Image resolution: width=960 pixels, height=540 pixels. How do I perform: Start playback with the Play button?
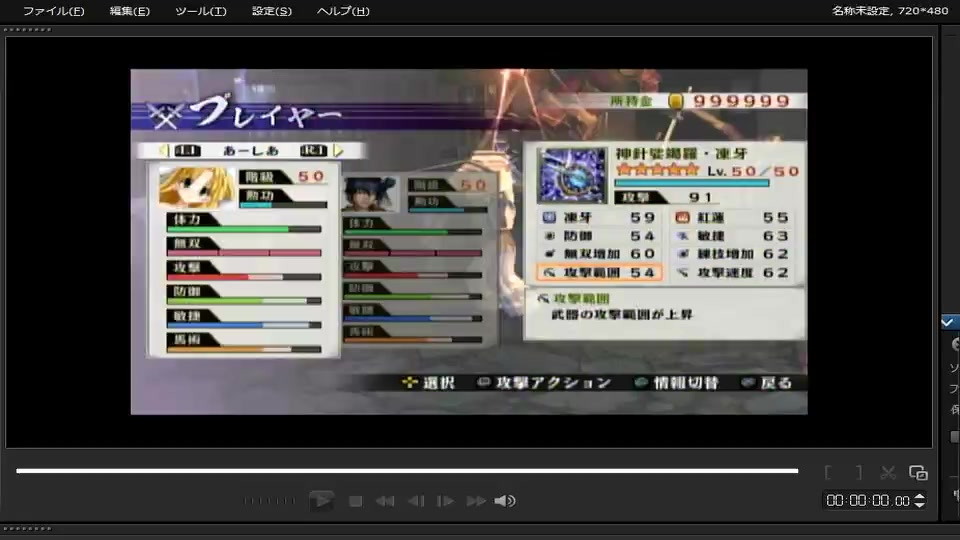pos(321,501)
